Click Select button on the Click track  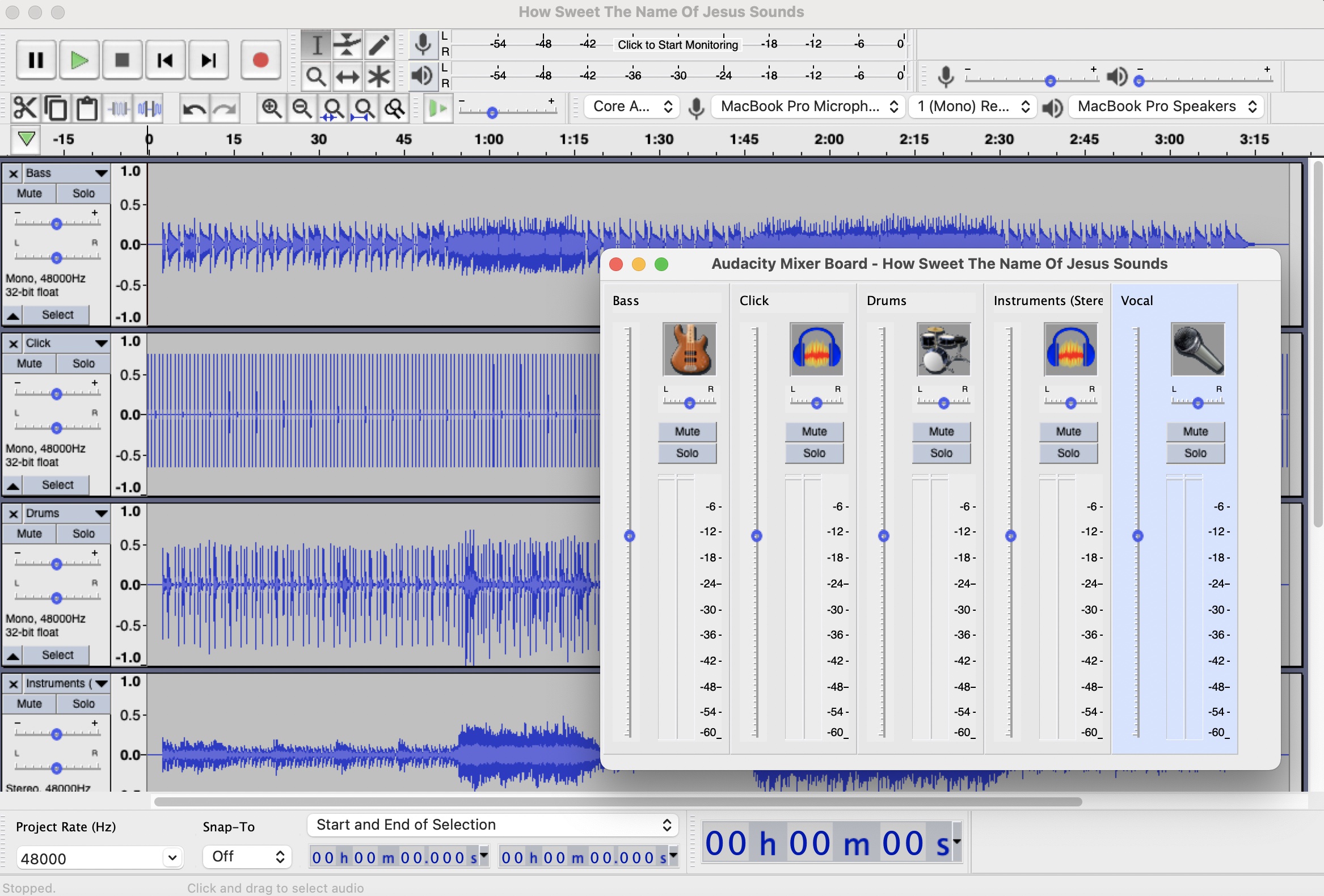[57, 485]
